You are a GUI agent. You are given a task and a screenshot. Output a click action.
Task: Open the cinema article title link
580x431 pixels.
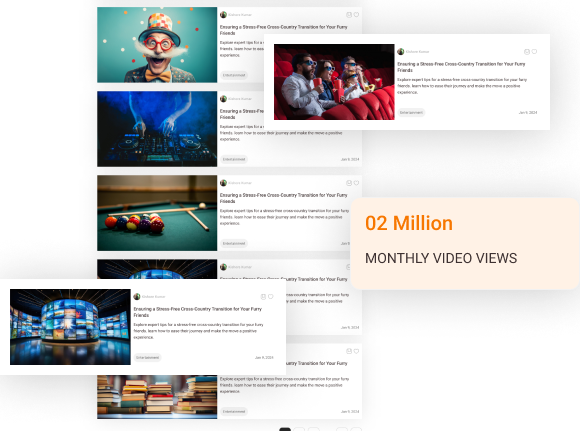(461, 67)
